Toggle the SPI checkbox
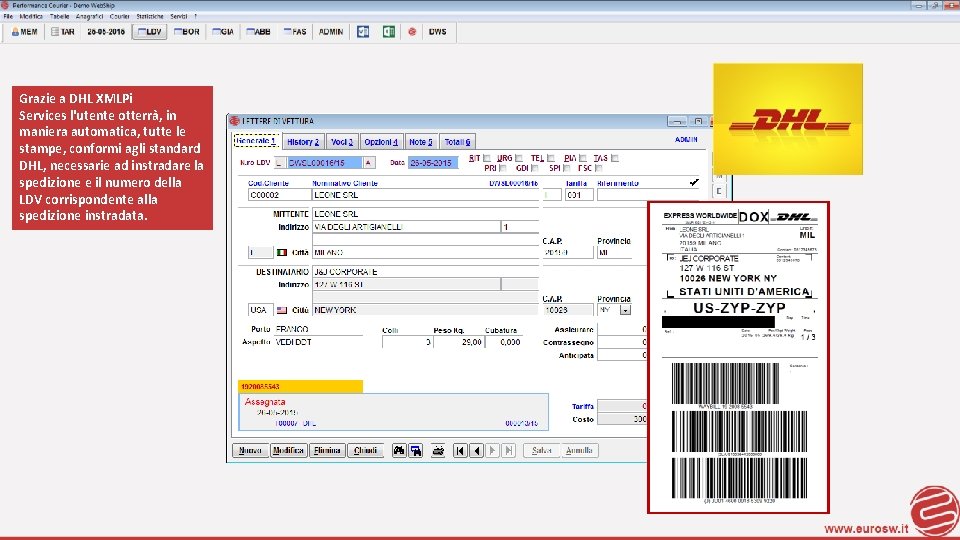Image resolution: width=960 pixels, height=540 pixels. pyautogui.click(x=566, y=168)
